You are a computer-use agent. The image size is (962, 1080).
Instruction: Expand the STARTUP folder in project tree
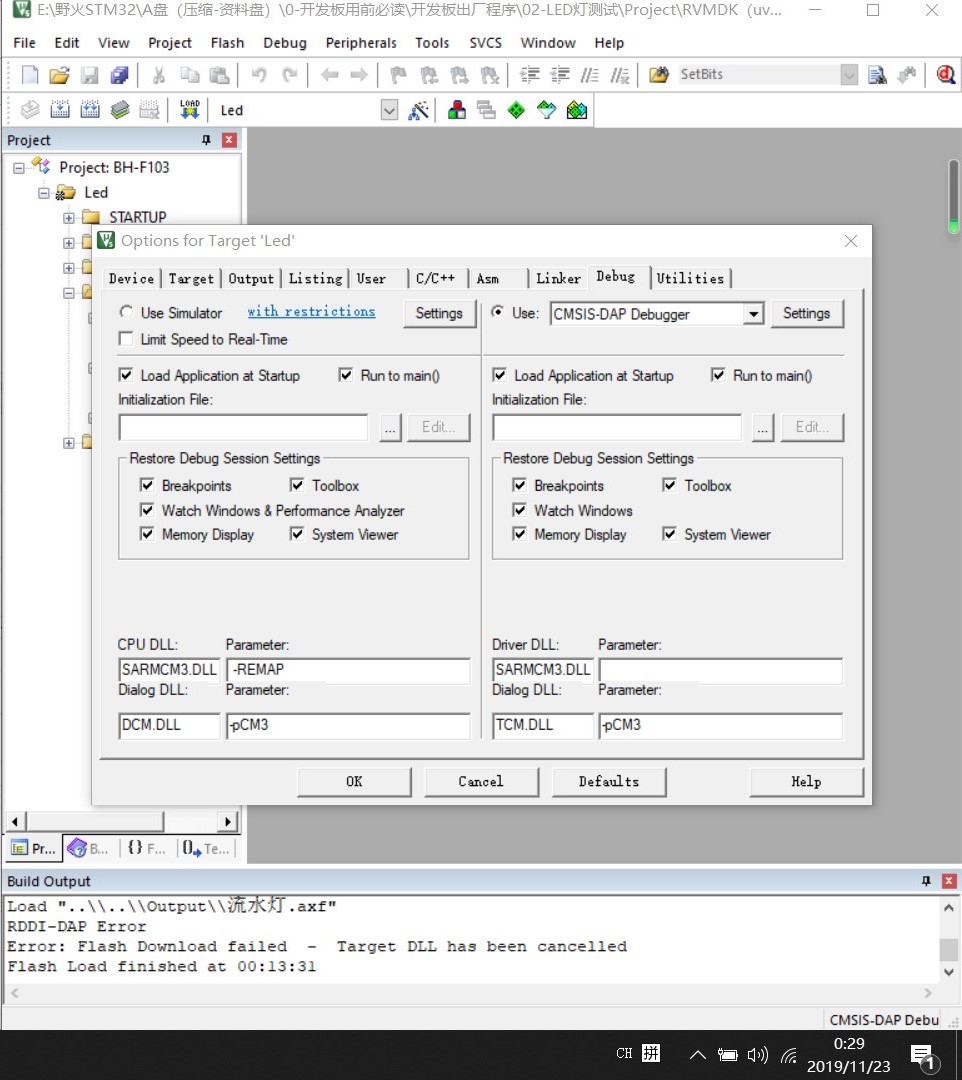69,218
